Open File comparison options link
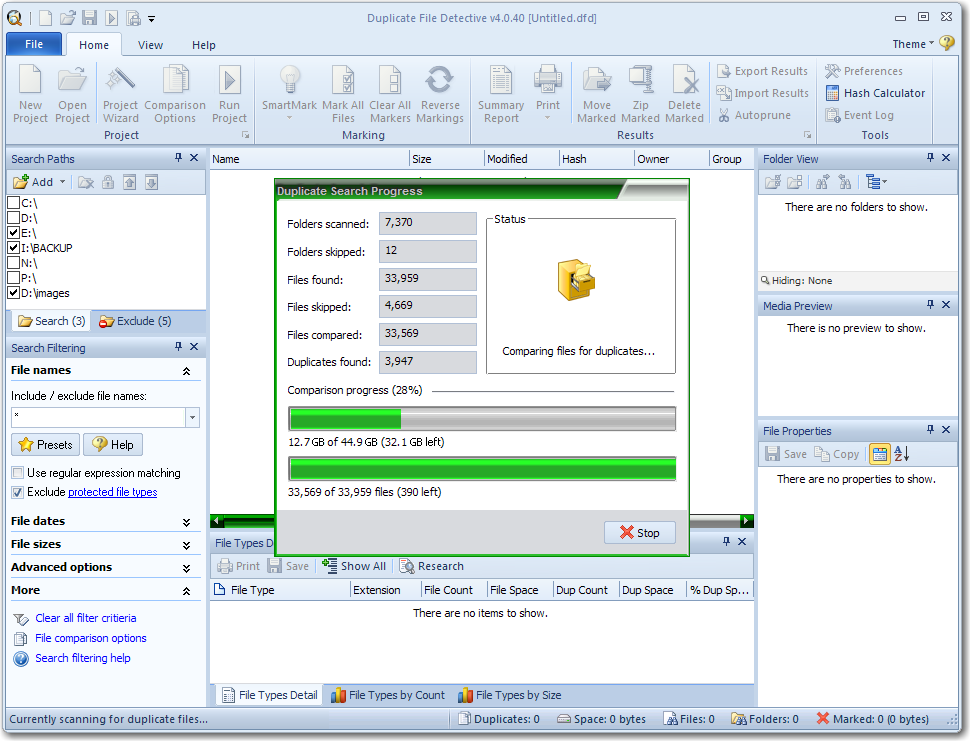Screen dimensions: 970x741 (91, 638)
